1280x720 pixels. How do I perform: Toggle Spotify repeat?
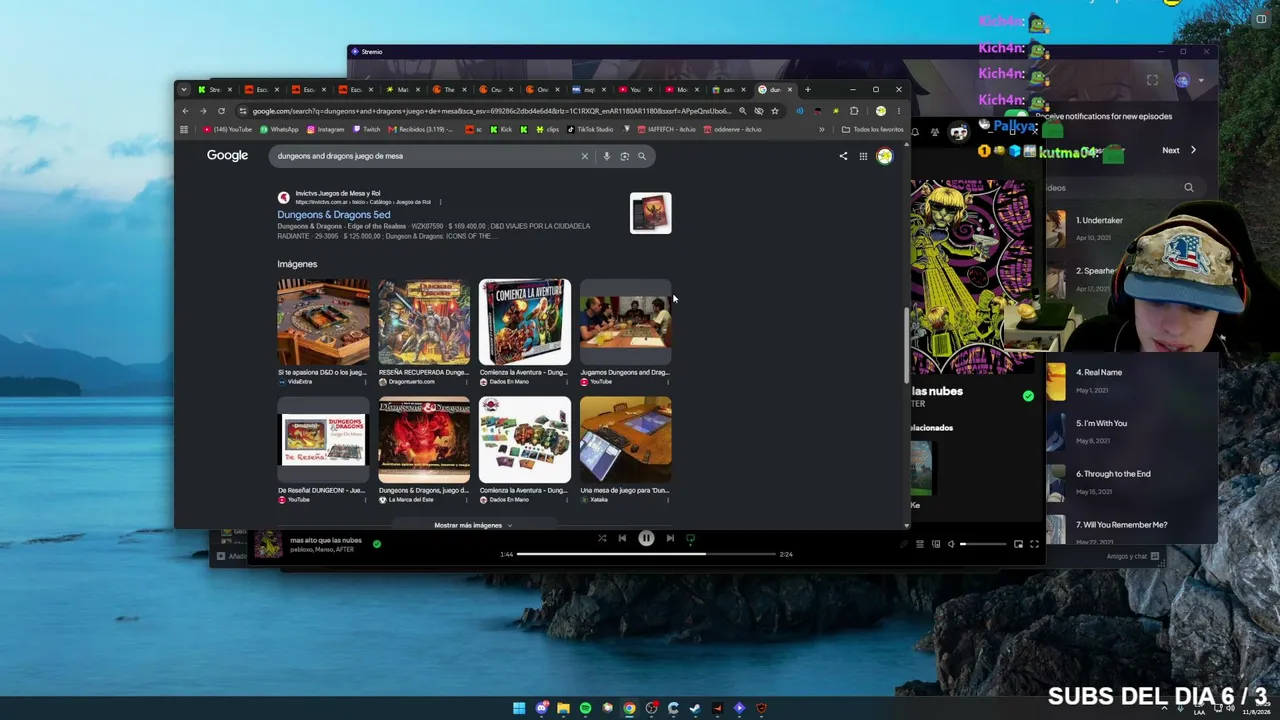[x=690, y=538]
